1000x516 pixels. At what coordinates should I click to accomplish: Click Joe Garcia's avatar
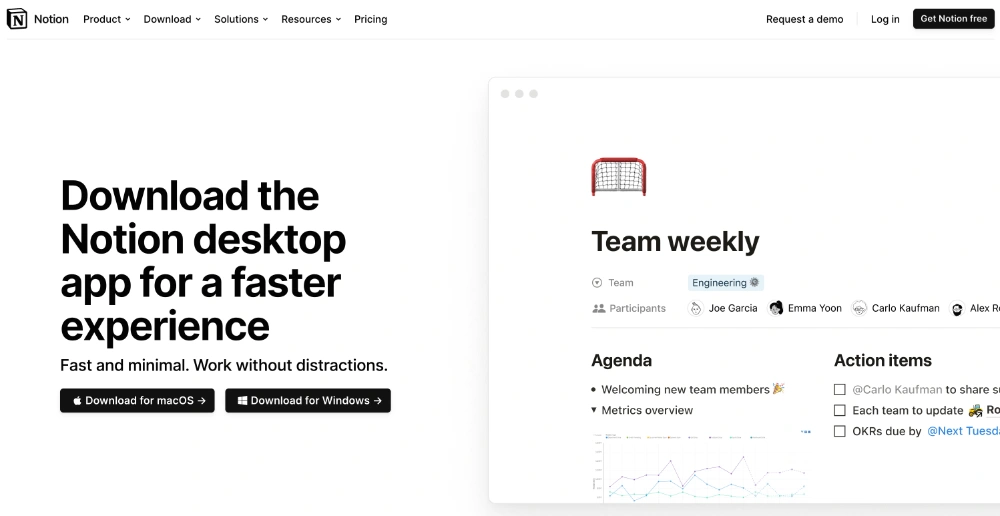coord(696,309)
